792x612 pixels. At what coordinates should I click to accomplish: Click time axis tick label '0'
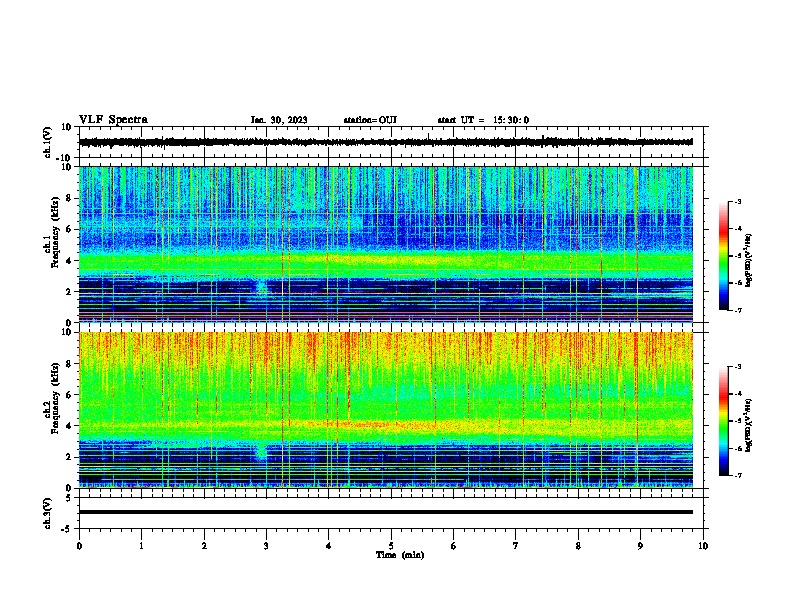[79, 546]
